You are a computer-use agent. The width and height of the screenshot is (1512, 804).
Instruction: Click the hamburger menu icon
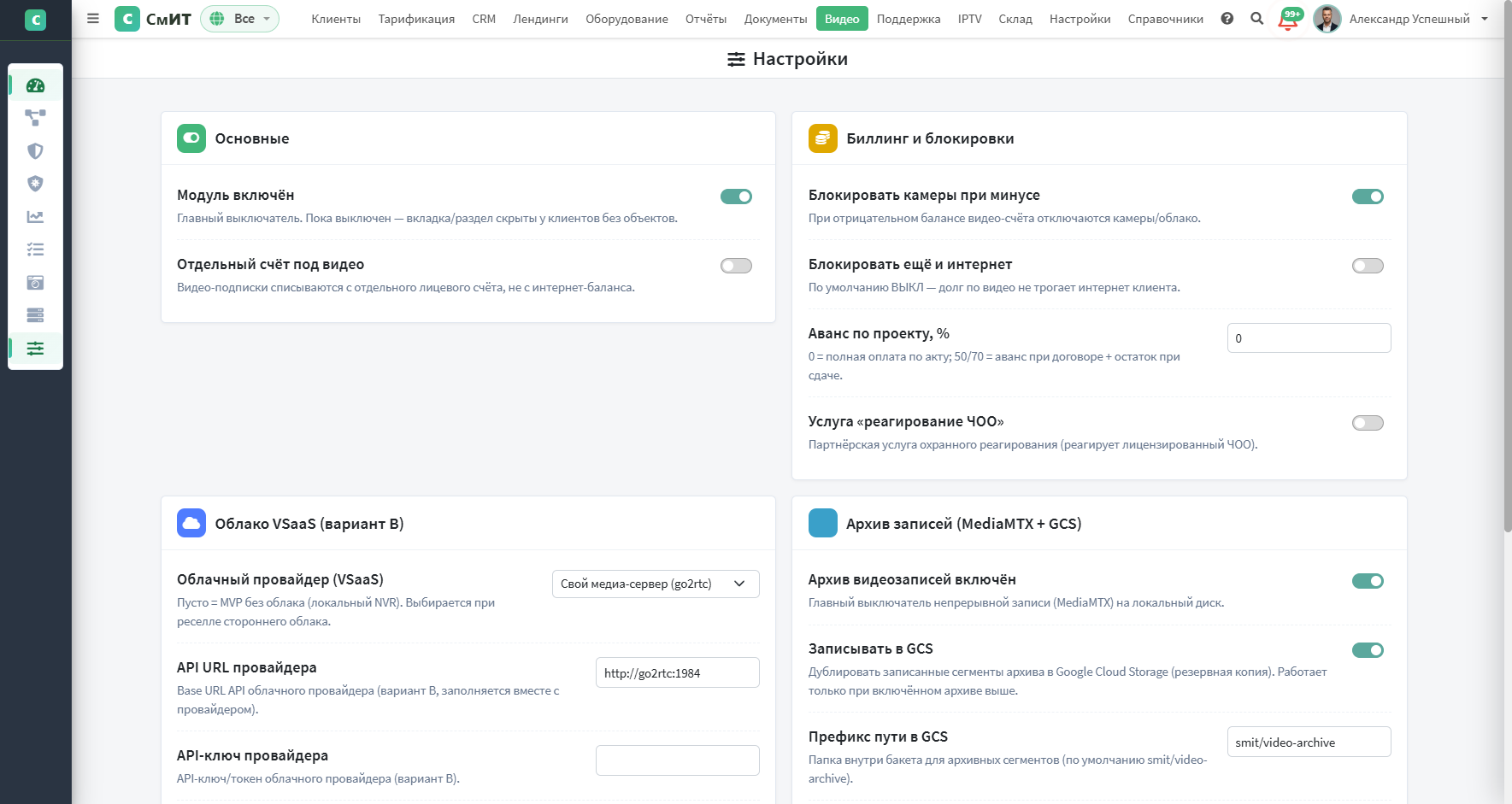[x=93, y=19]
